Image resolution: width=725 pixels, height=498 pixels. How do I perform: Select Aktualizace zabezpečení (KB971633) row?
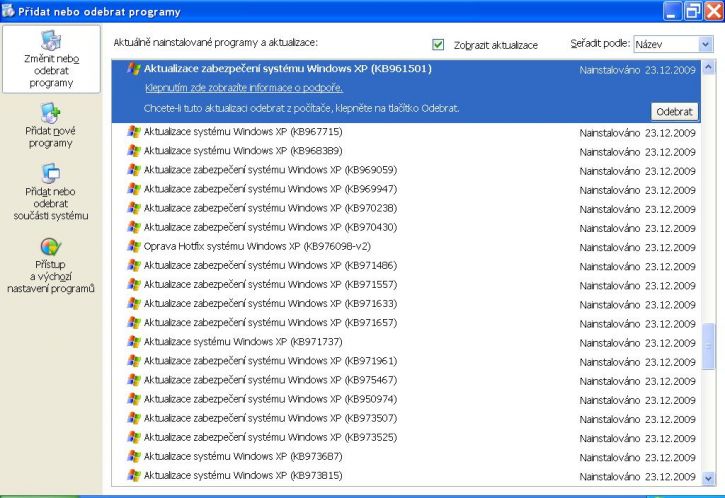406,304
